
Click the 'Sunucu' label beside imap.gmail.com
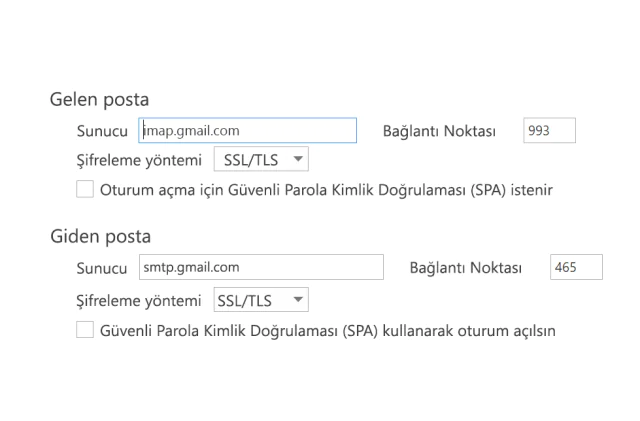point(102,131)
